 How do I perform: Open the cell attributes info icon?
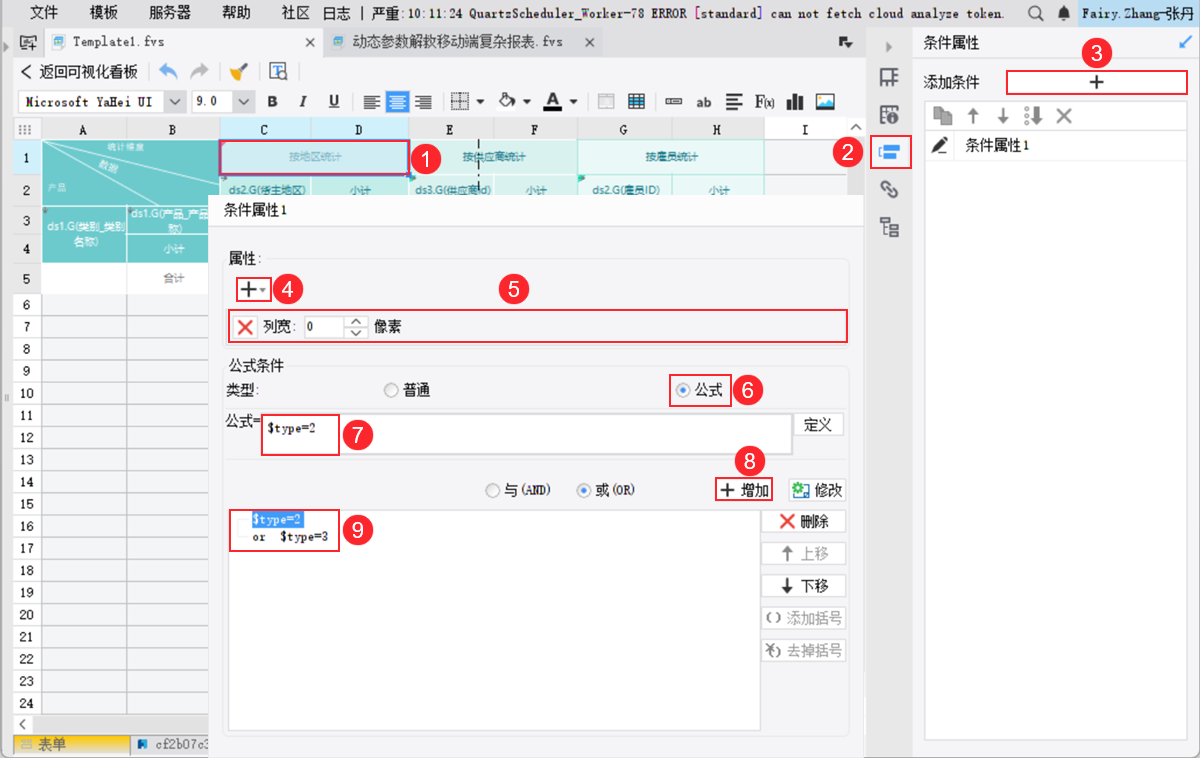[889, 115]
